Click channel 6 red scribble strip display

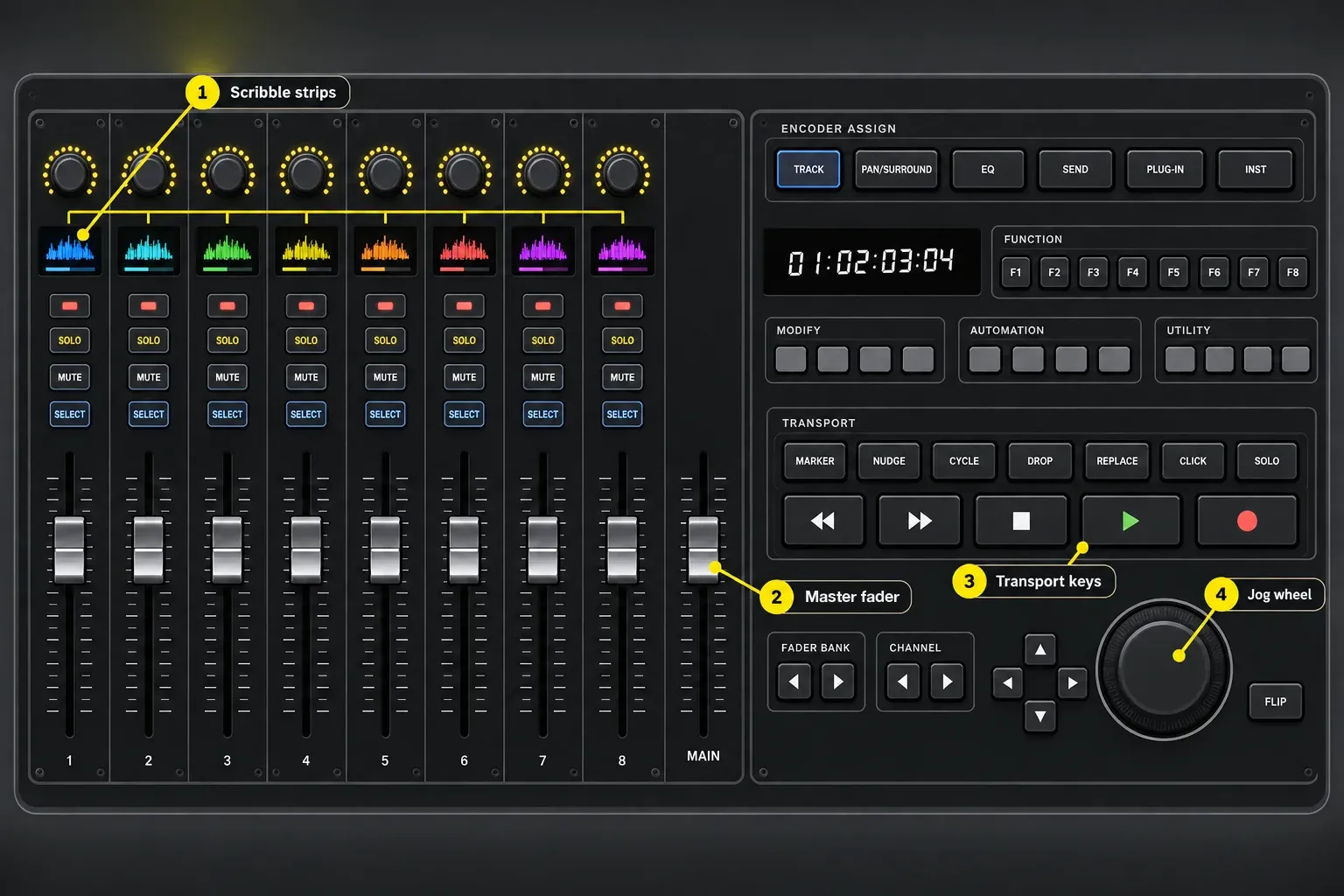pyautogui.click(x=464, y=250)
